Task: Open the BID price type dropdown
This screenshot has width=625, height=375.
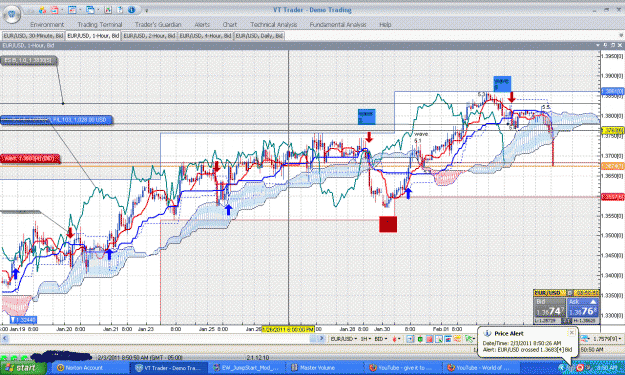Action: (381, 339)
